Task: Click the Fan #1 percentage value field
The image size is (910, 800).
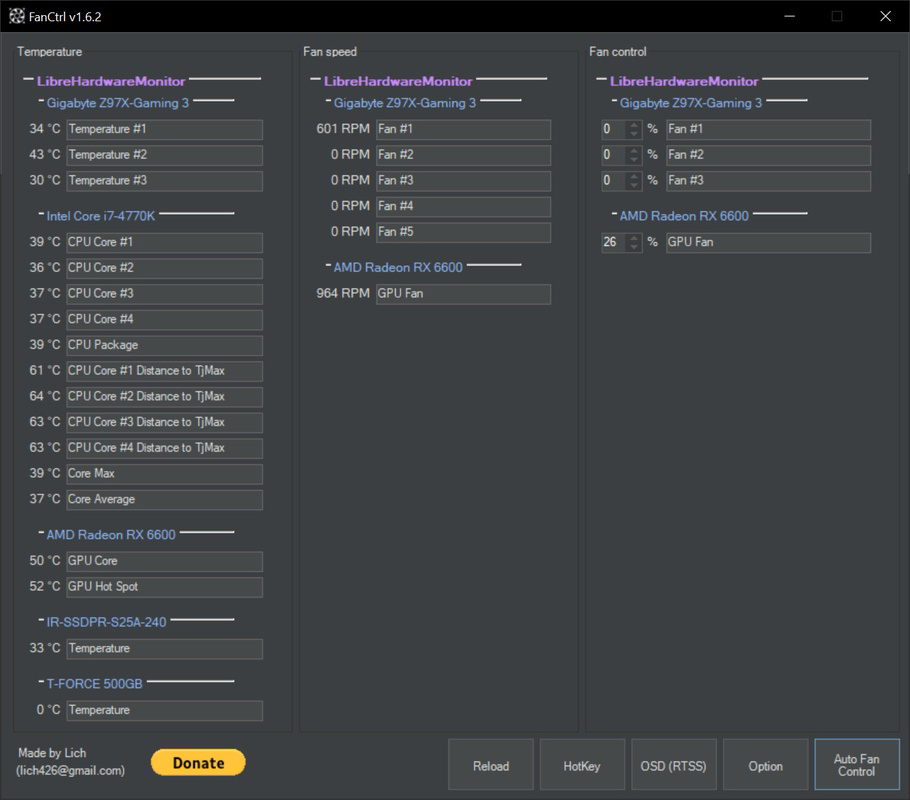Action: (x=615, y=129)
